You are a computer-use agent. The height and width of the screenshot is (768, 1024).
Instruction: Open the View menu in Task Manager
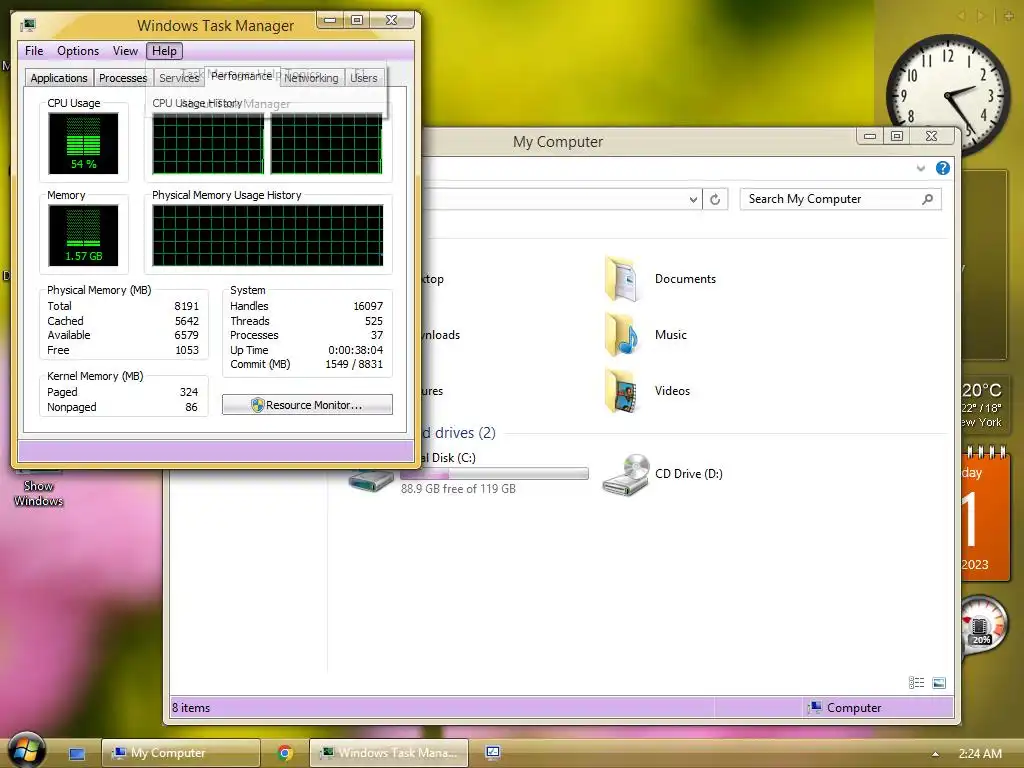[125, 51]
